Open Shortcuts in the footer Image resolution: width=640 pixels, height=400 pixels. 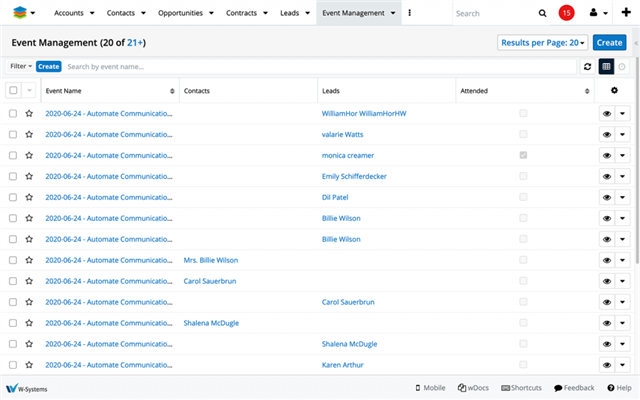pyautogui.click(x=521, y=388)
